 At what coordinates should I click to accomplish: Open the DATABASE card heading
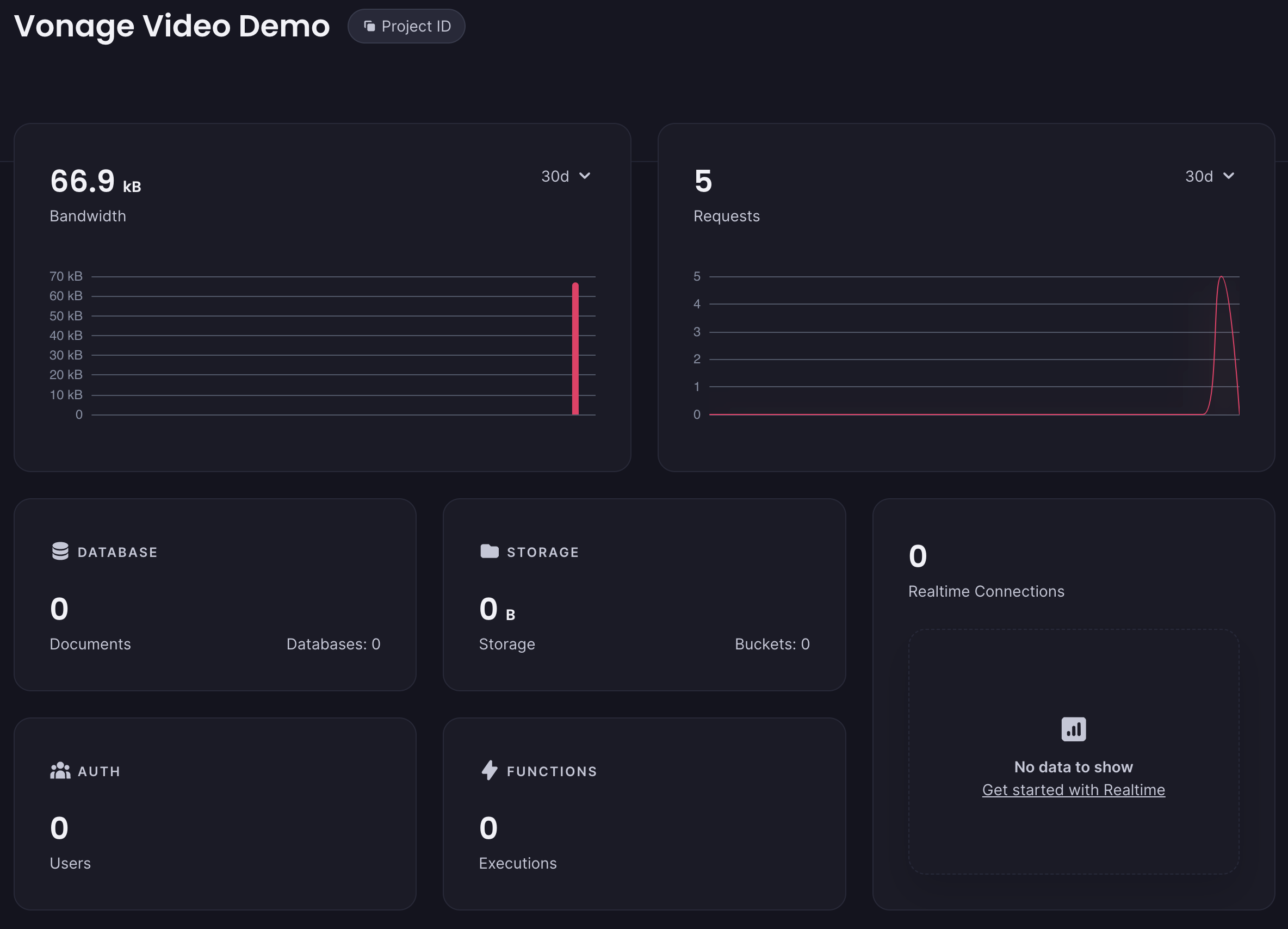coord(117,552)
